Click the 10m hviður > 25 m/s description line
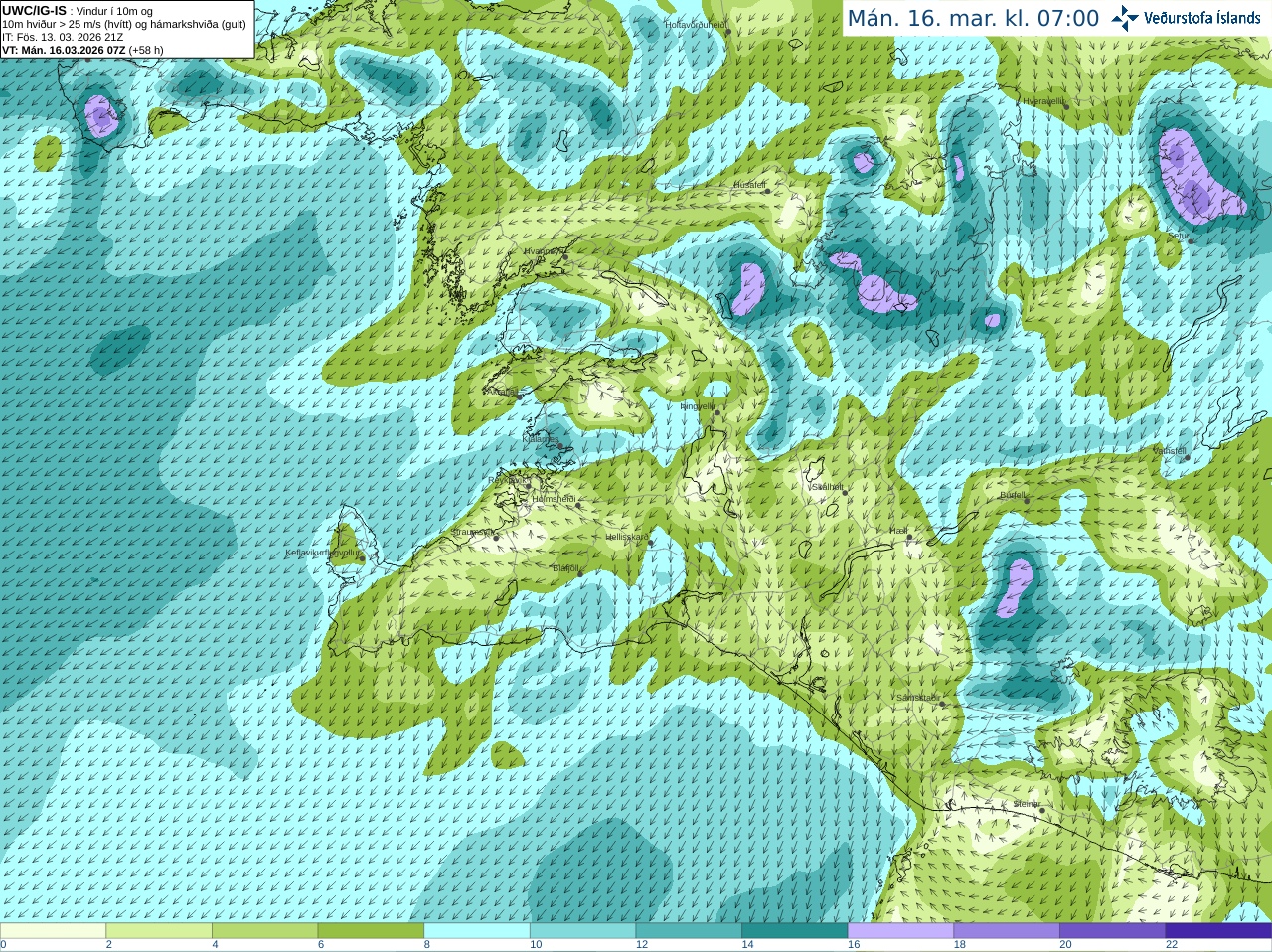This screenshot has width=1272, height=952. 124,24
